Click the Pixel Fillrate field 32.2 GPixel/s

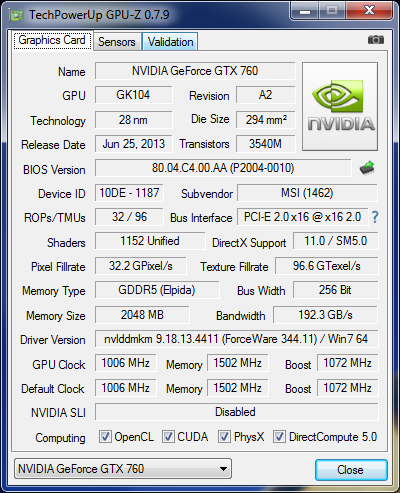[141, 266]
